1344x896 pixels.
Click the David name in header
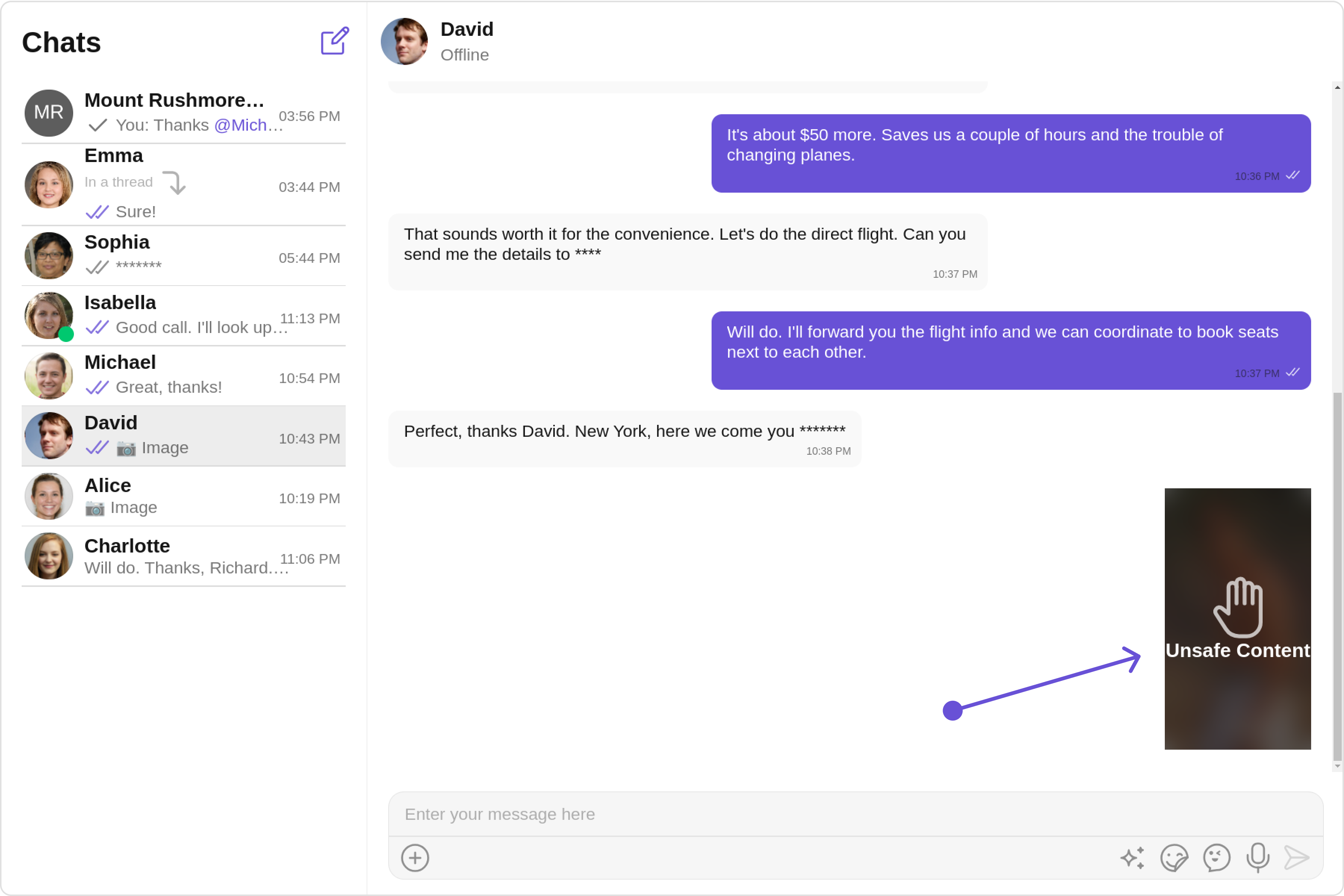click(467, 29)
